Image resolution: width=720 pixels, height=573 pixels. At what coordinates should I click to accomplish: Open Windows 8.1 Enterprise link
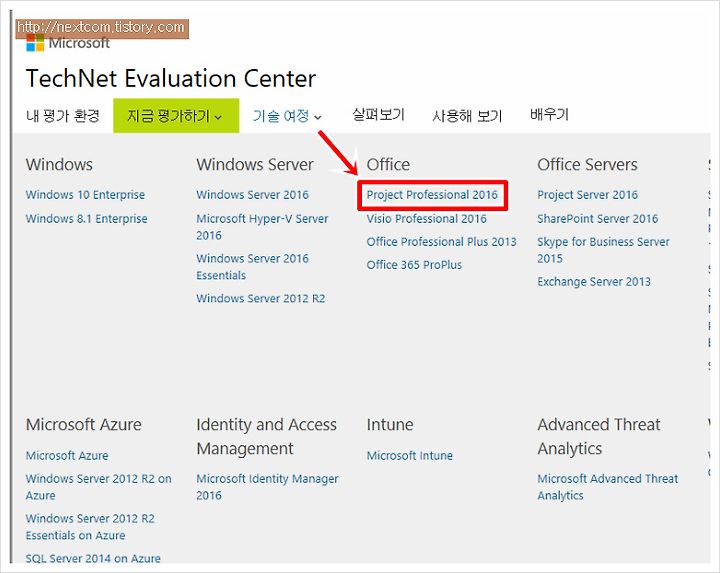[x=86, y=219]
